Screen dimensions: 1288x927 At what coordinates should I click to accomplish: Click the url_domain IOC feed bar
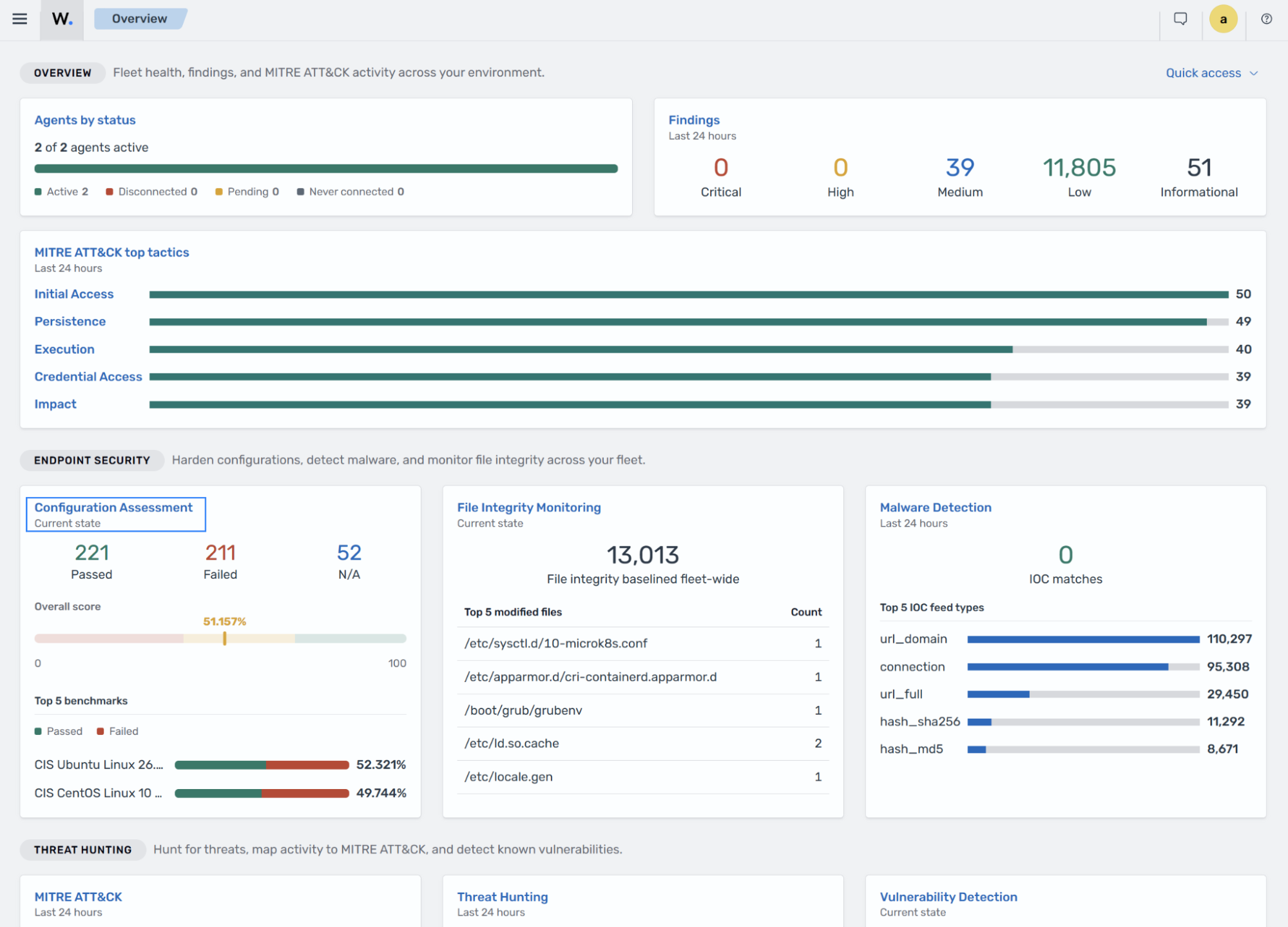(x=1083, y=639)
